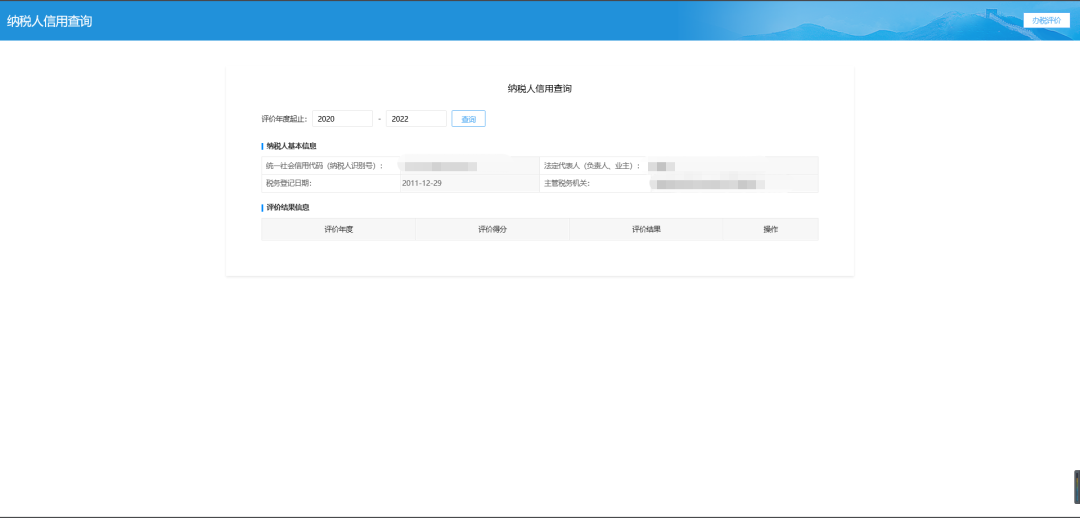Screen dimensions: 1080x518
Task: Focus the start year field showing 2020
Action: pos(342,119)
